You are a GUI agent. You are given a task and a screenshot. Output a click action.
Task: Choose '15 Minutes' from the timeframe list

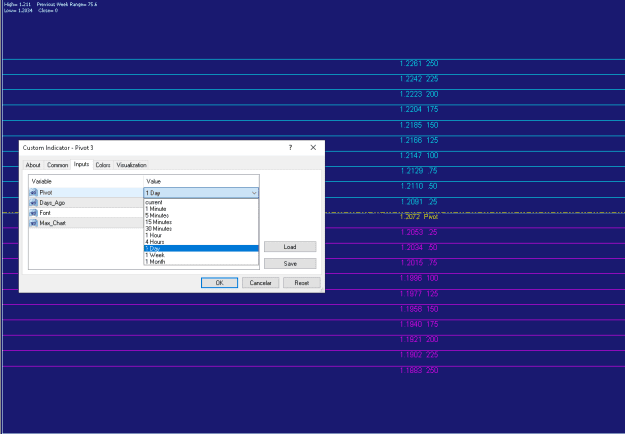tap(201, 222)
